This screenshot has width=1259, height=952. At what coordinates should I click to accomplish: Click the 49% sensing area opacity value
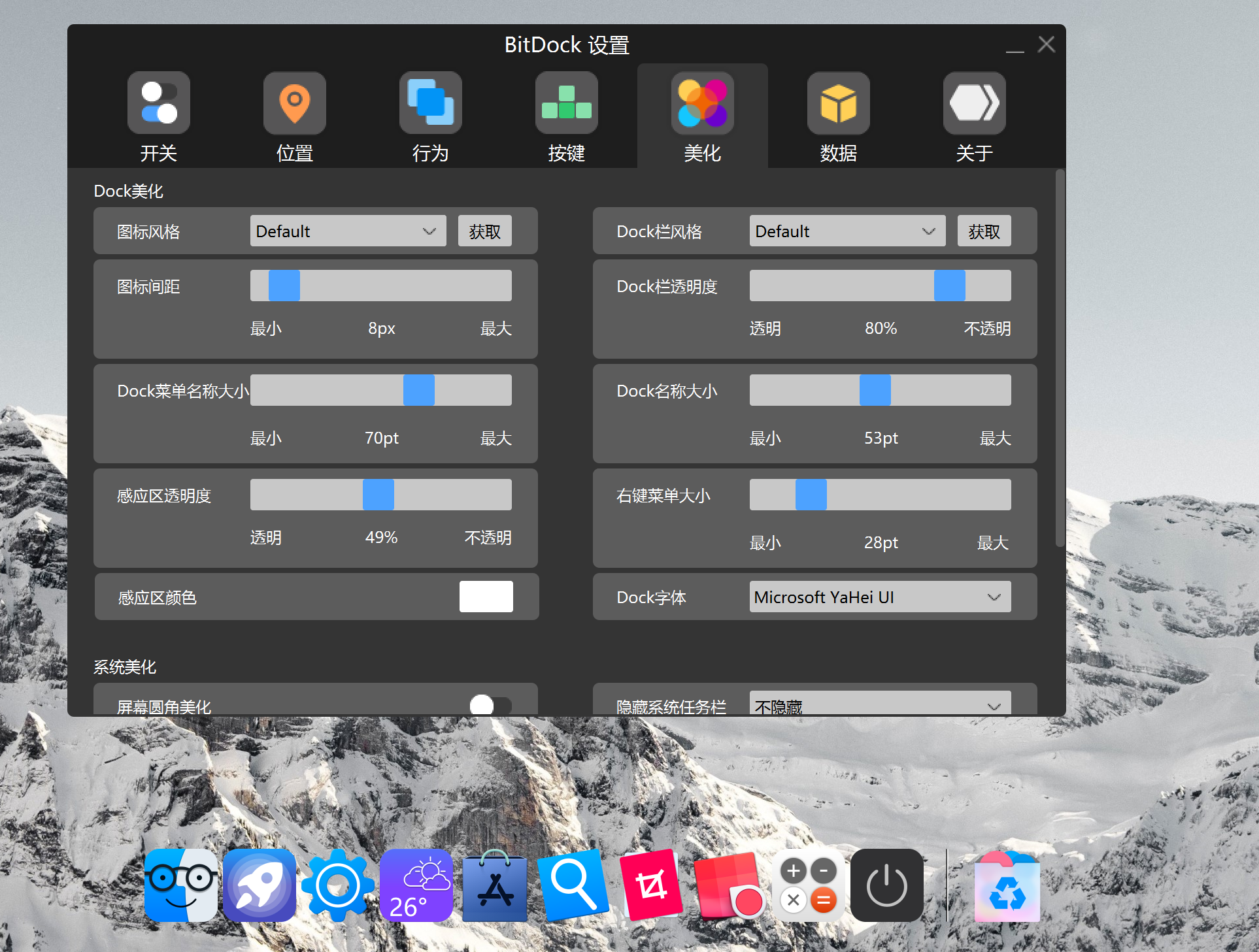[382, 537]
